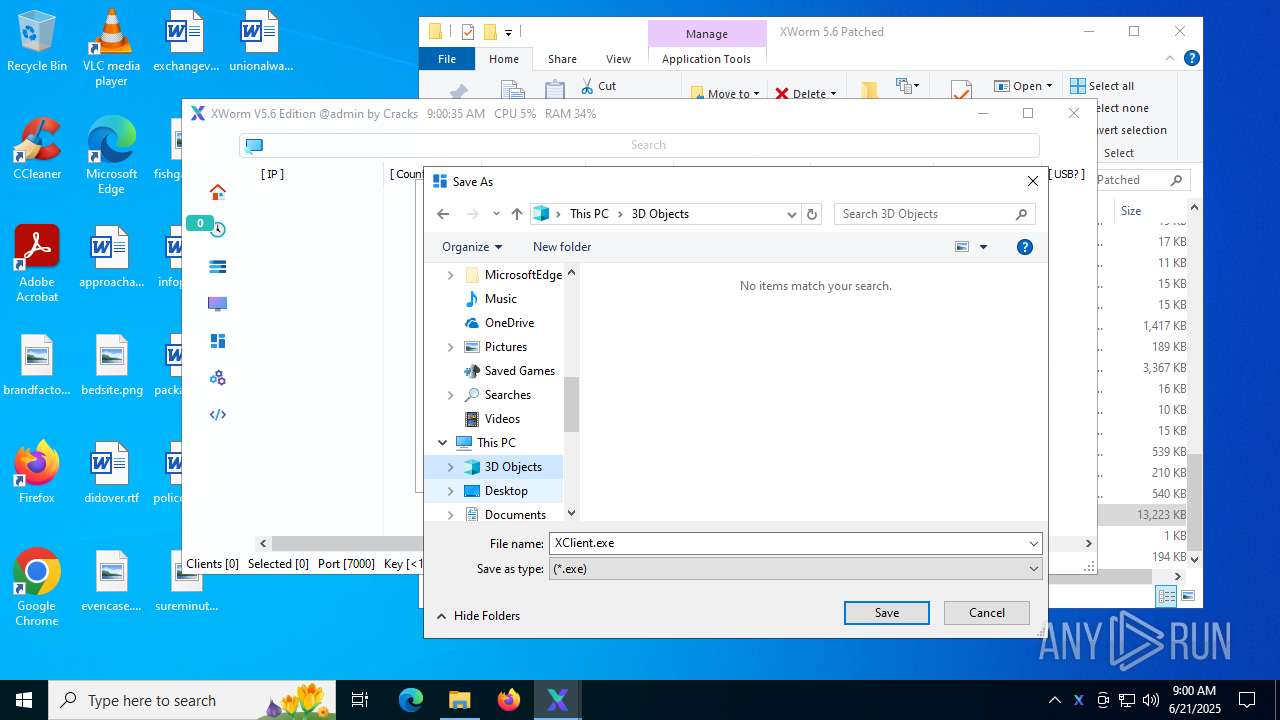Expand the Searches tree node
Viewport: 1280px width, 720px height.
(450, 395)
